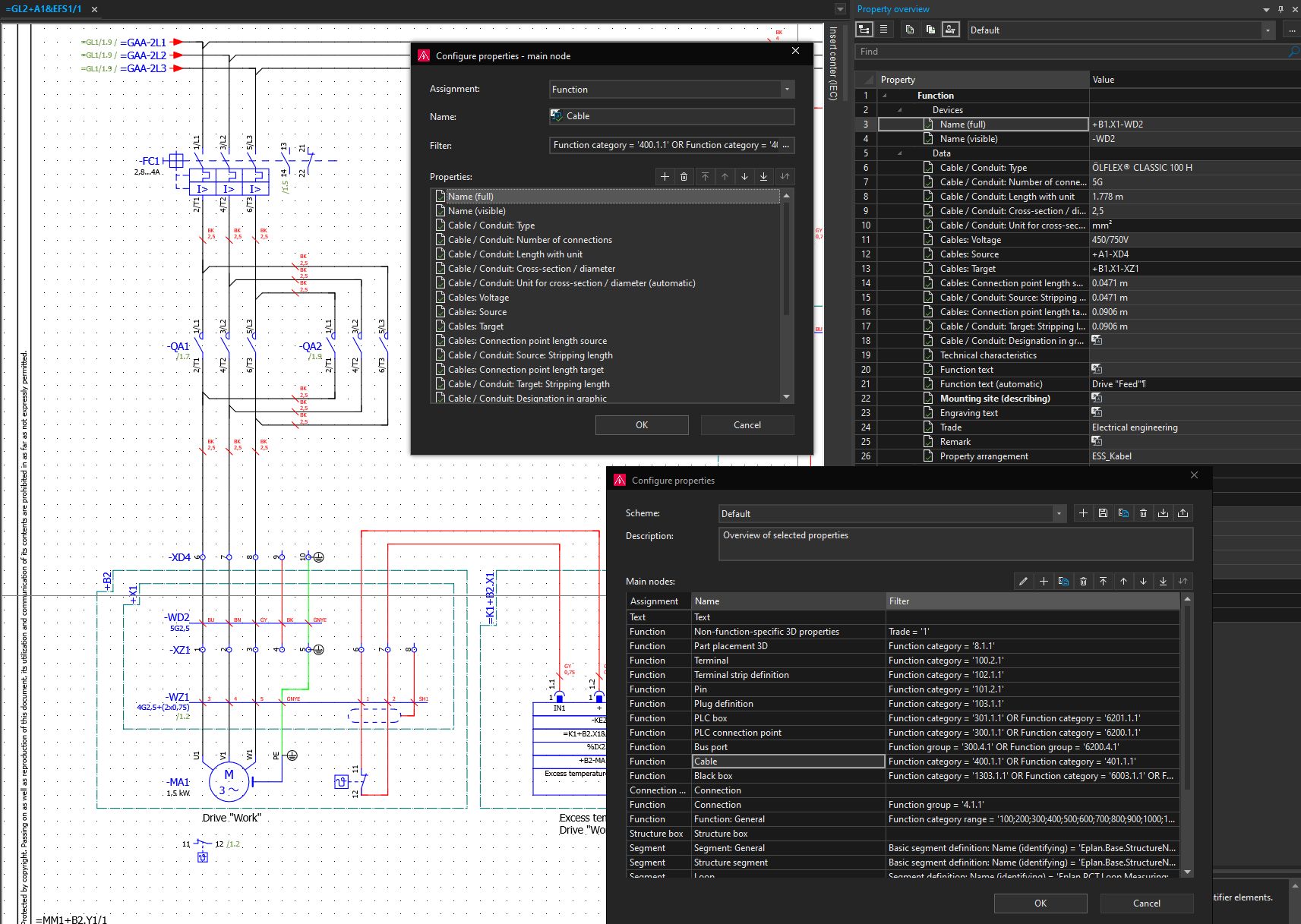Click Cancel in bottom Configure properties dialog

coord(1146,903)
